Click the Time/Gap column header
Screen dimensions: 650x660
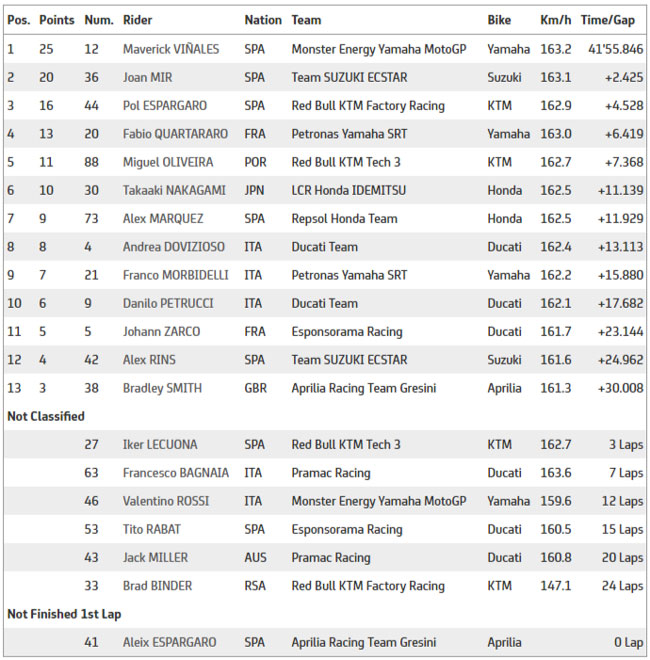(x=607, y=20)
